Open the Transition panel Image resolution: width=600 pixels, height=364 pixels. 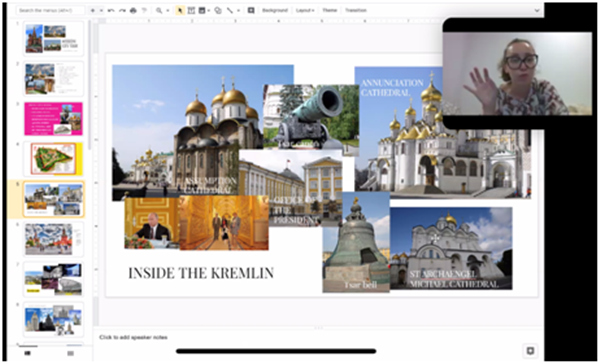tap(356, 11)
